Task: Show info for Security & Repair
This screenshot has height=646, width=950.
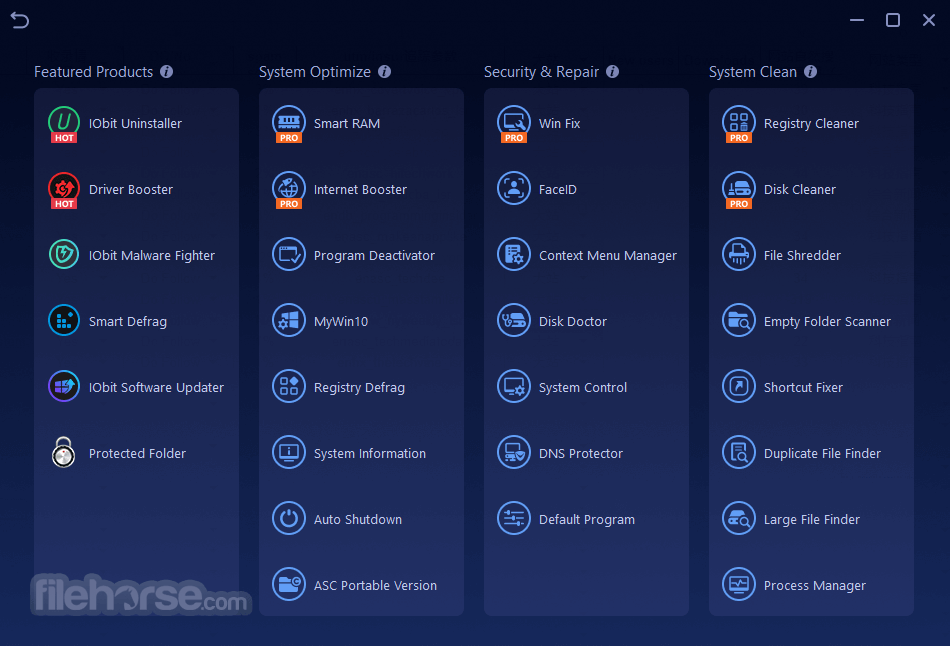Action: tap(613, 72)
